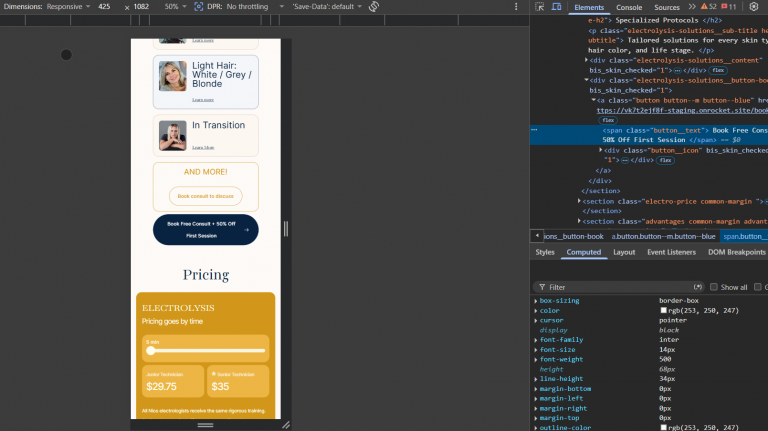Image resolution: width=768 pixels, height=431 pixels.
Task: Switch to the Elements tab
Action: [x=589, y=7]
